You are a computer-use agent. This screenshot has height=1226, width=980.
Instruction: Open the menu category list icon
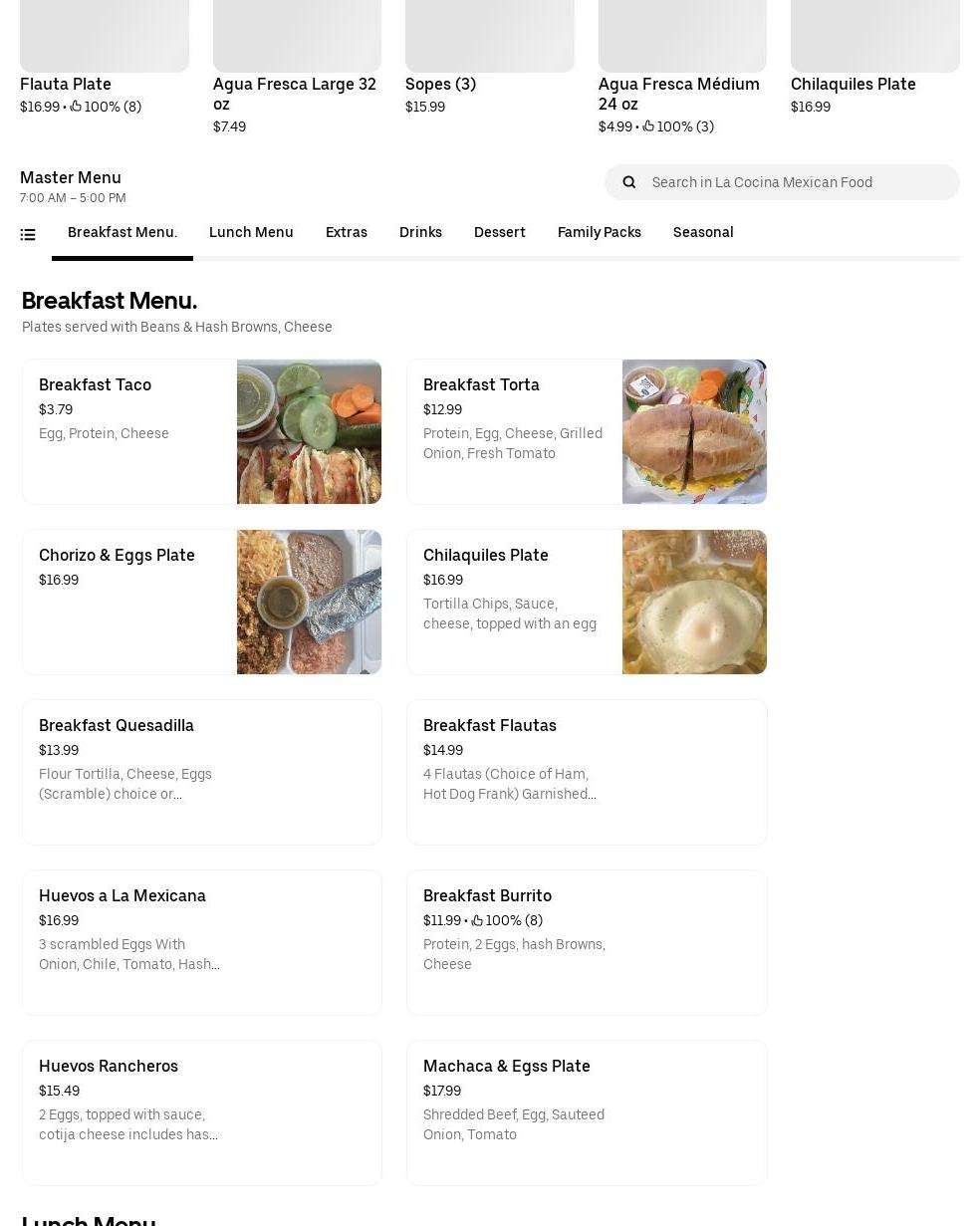click(x=28, y=235)
